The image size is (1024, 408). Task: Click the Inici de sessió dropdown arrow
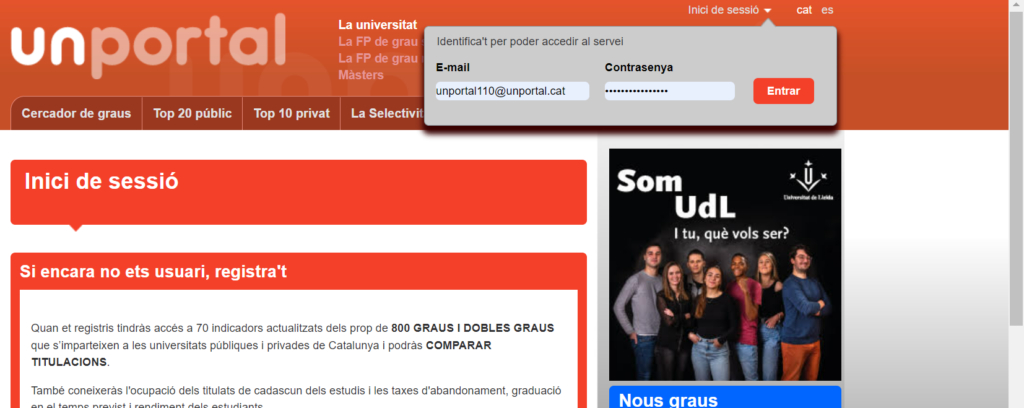(767, 11)
